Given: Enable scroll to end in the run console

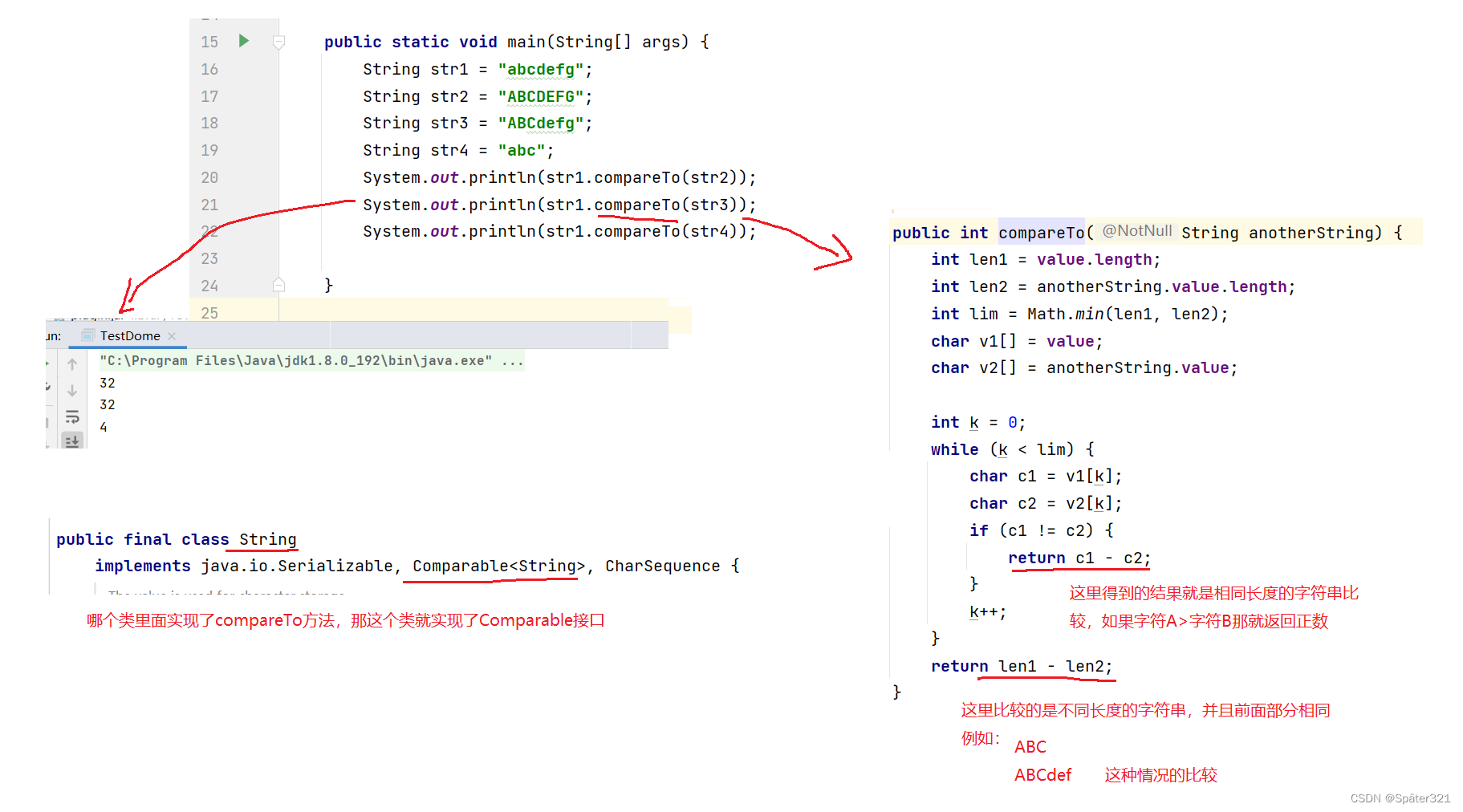Looking at the screenshot, I should (72, 441).
